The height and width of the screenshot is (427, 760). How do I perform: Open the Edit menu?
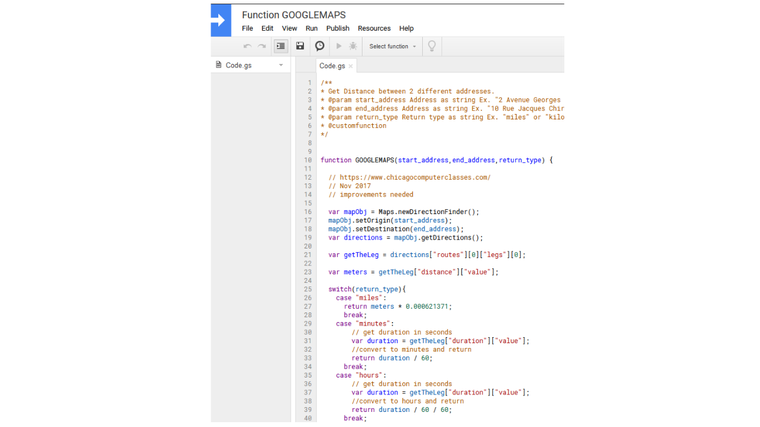click(x=267, y=28)
